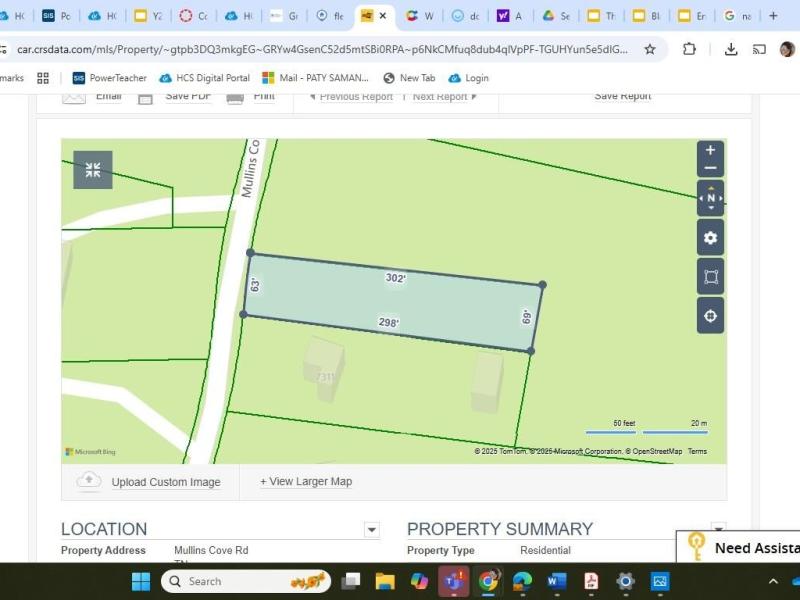The image size is (800, 600).
Task: Switch to the Yahoo browser tab
Action: click(510, 16)
